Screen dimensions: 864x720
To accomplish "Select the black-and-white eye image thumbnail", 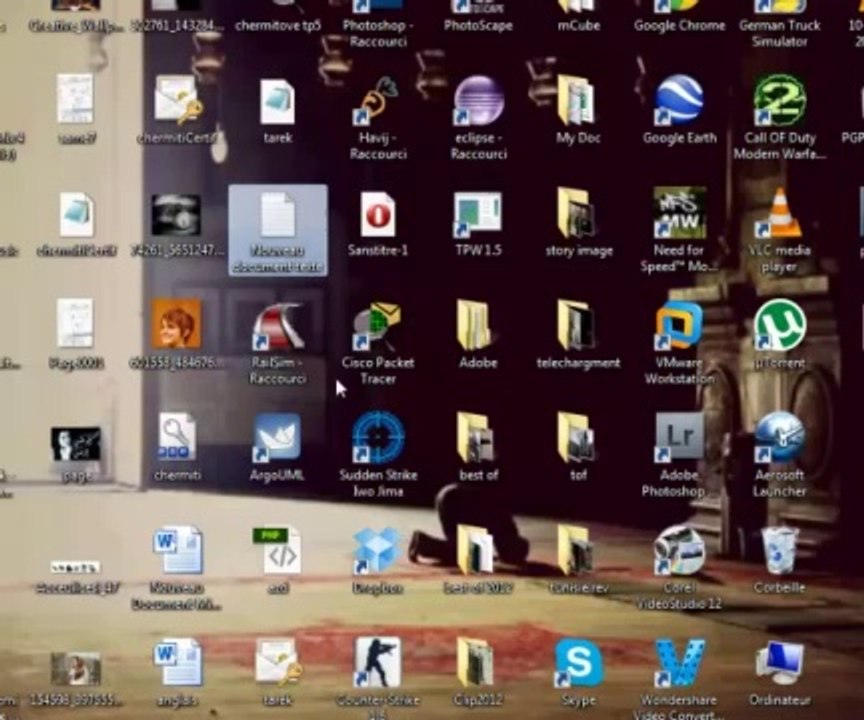I will click(x=176, y=215).
